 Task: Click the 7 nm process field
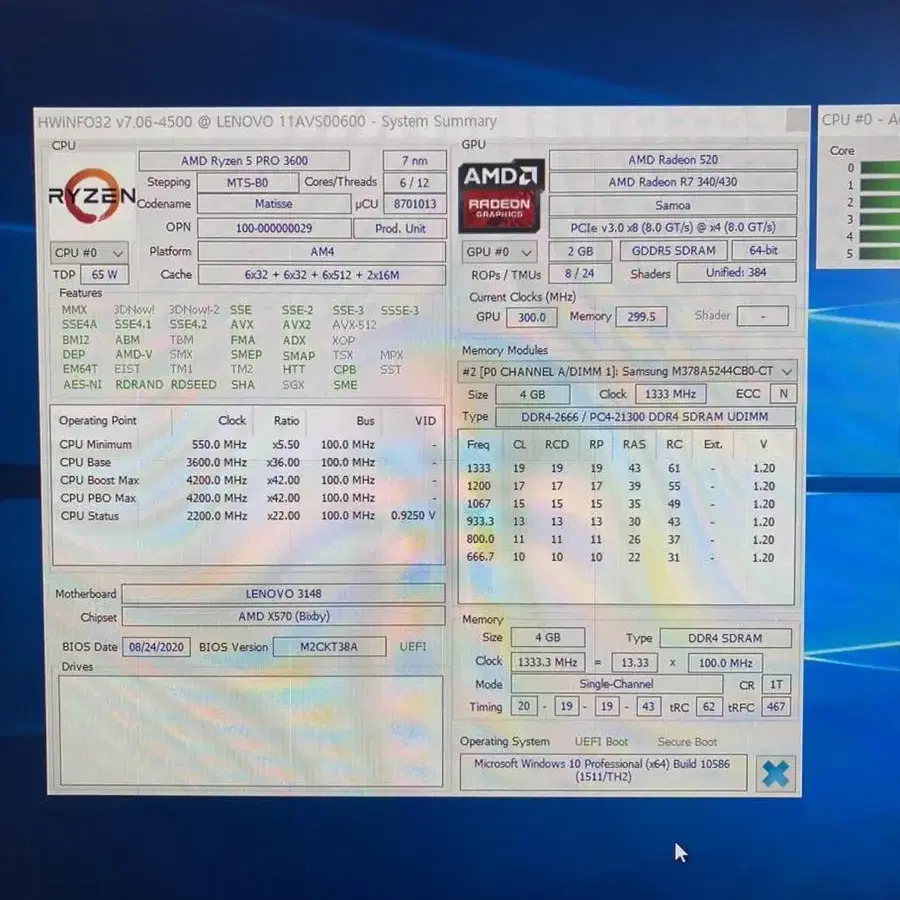click(x=414, y=160)
